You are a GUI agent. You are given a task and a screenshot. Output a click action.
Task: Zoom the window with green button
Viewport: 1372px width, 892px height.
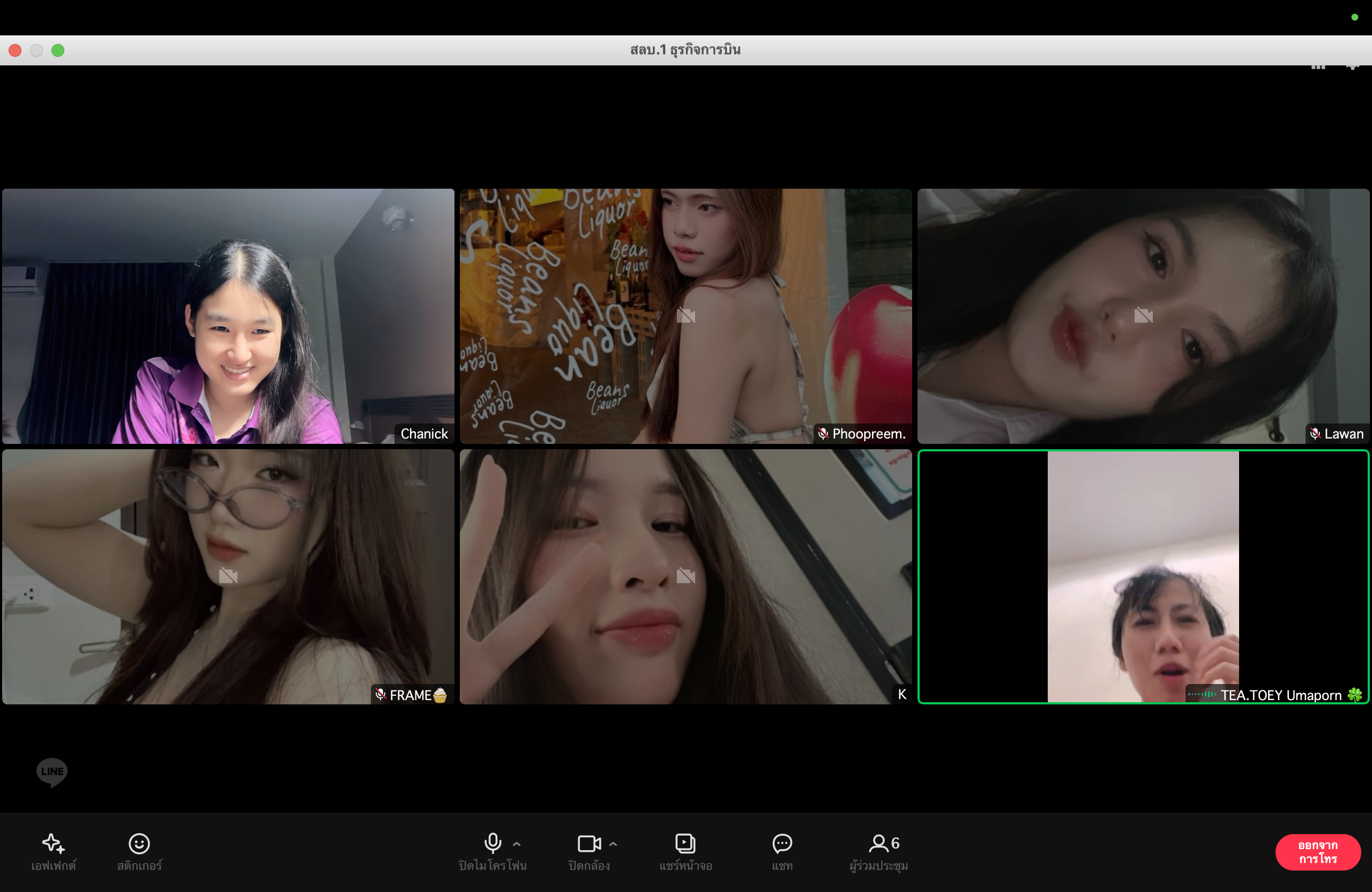point(58,50)
